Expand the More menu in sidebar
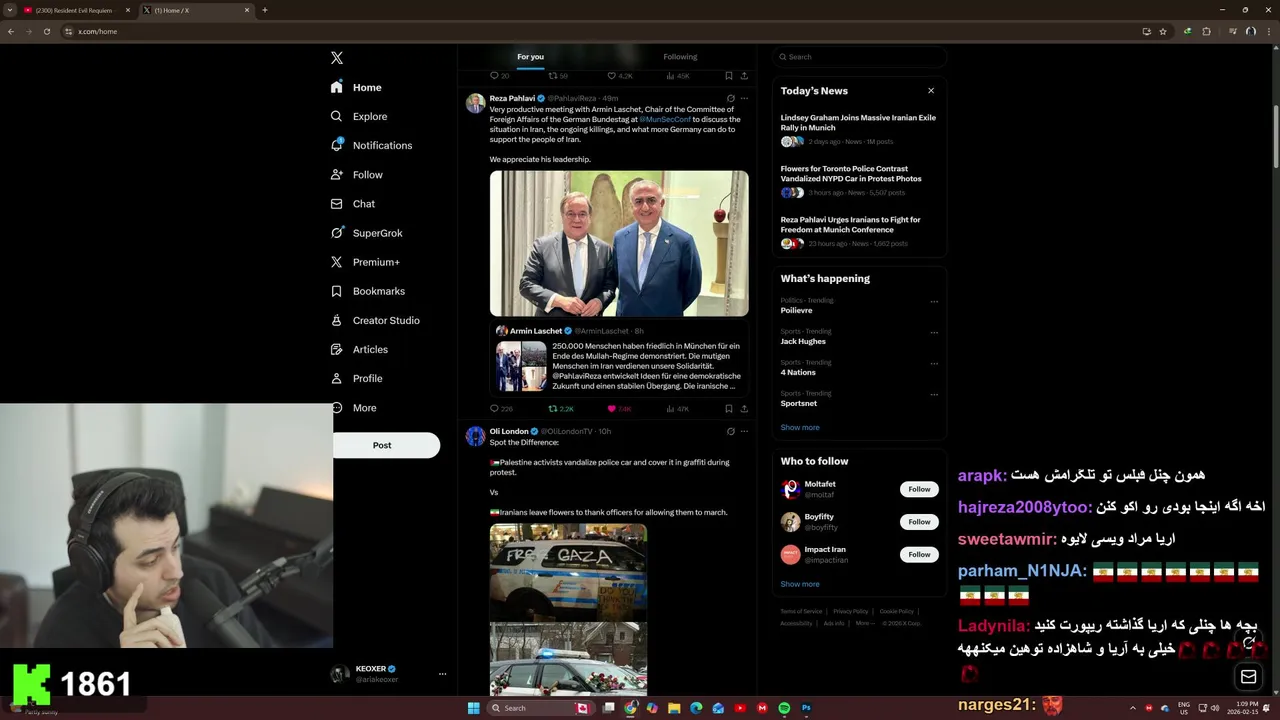 355,408
